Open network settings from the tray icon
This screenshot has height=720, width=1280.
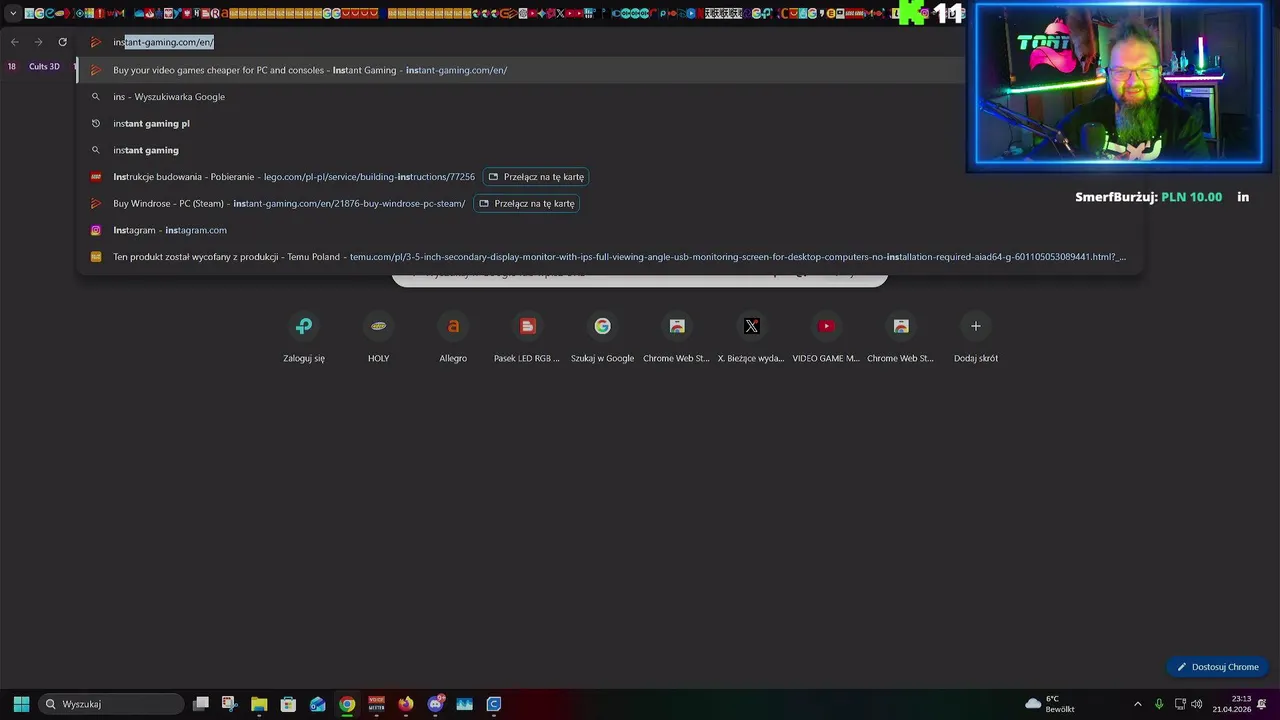tap(1180, 704)
